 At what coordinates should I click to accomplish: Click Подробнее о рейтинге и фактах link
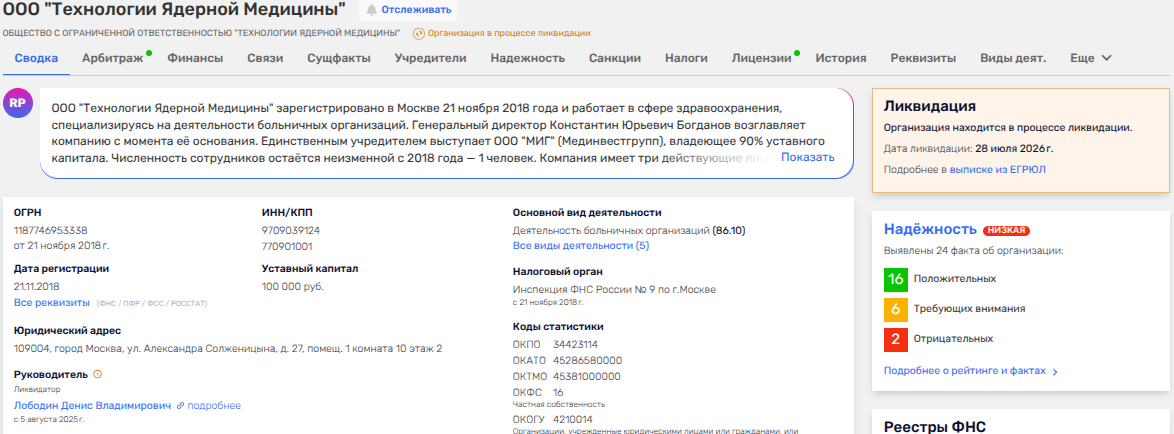tap(964, 371)
